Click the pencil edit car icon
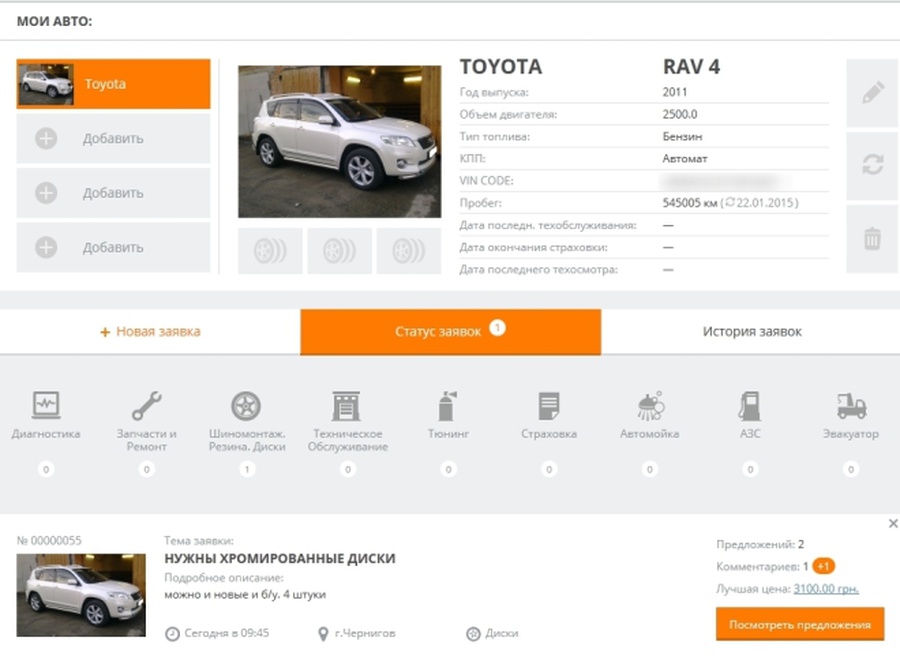Screen dimensions: 900x660 [872, 93]
